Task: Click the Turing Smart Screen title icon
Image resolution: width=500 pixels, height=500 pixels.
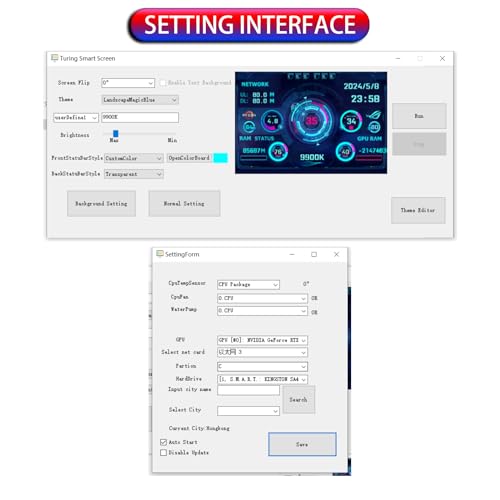Action: click(x=55, y=58)
